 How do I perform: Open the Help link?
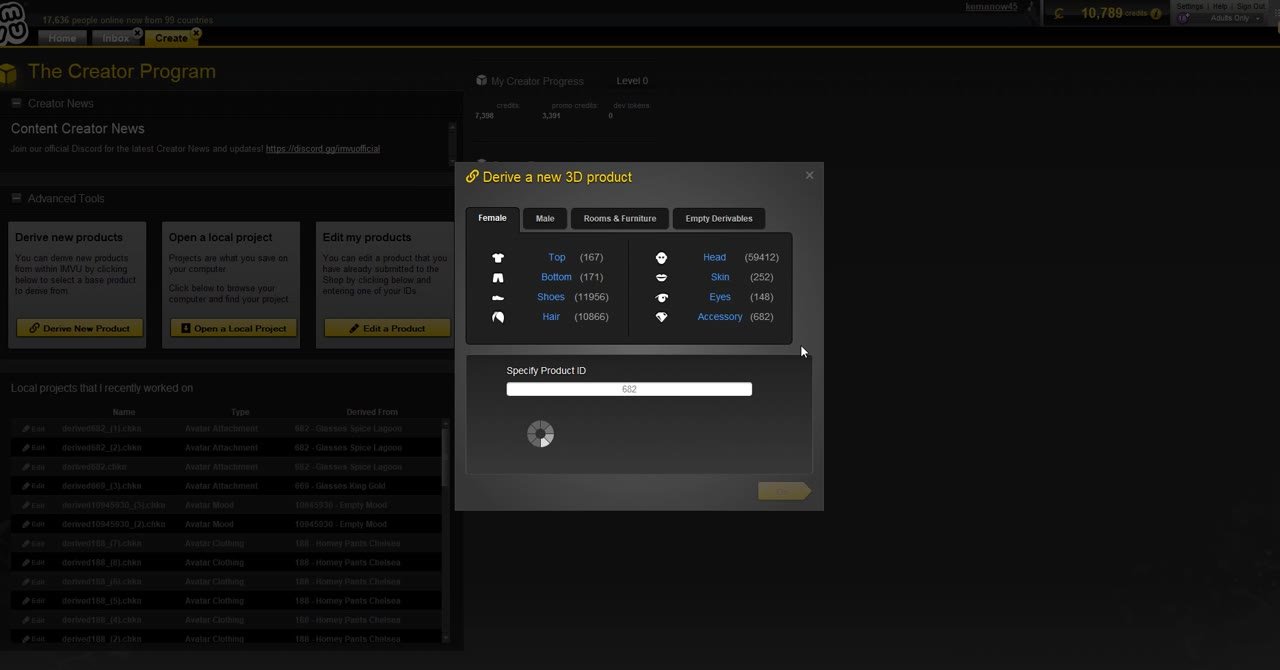coord(1220,6)
